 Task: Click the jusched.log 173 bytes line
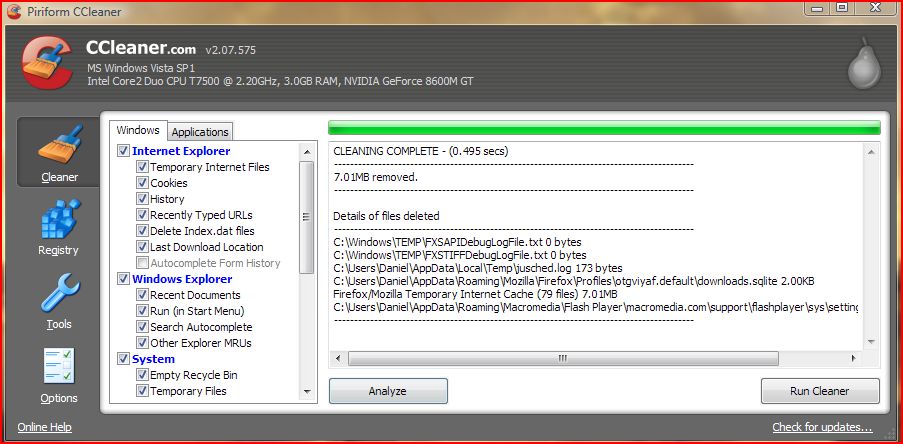pos(478,268)
